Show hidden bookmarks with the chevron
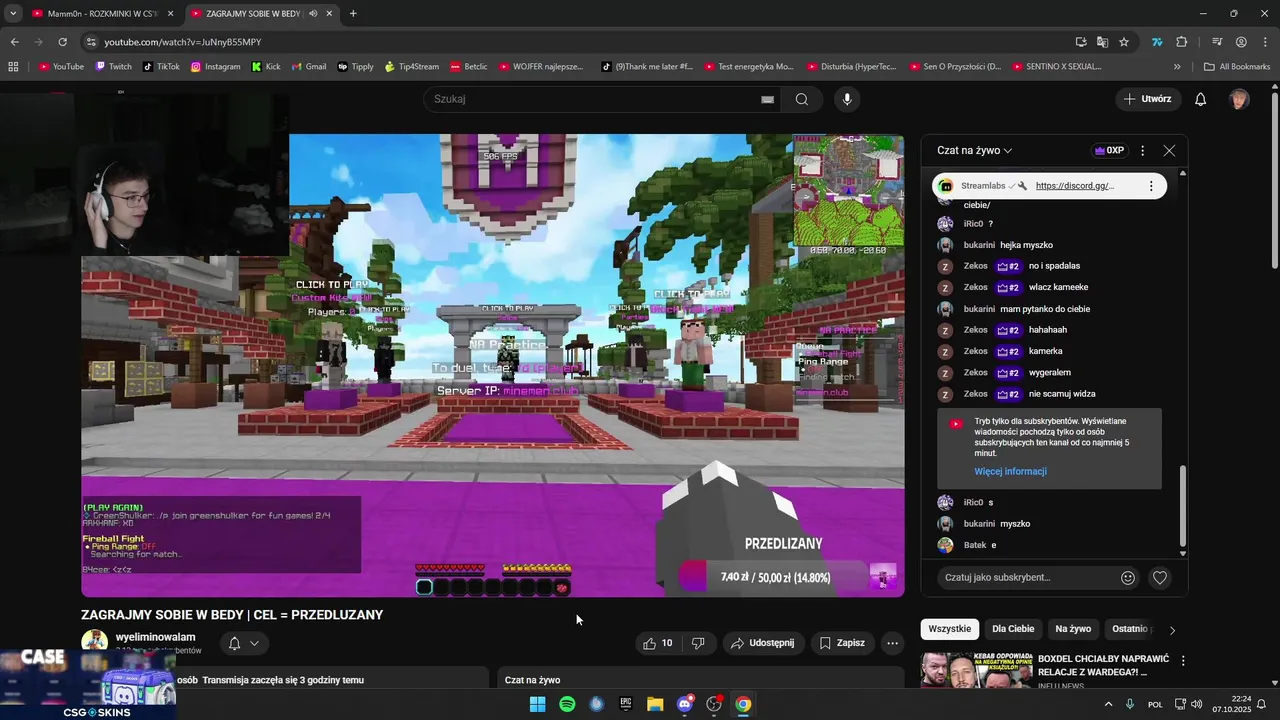Image resolution: width=1280 pixels, height=720 pixels. click(x=1177, y=67)
